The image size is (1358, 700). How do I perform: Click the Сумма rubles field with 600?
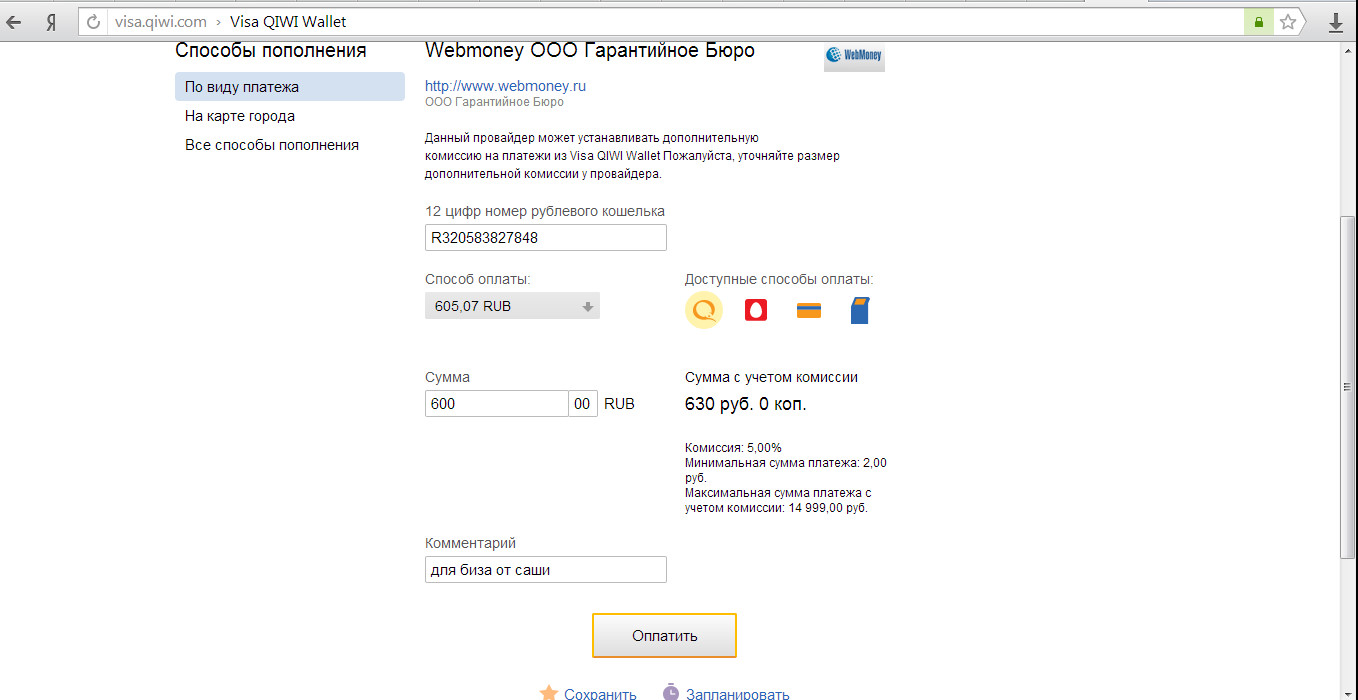coord(496,404)
